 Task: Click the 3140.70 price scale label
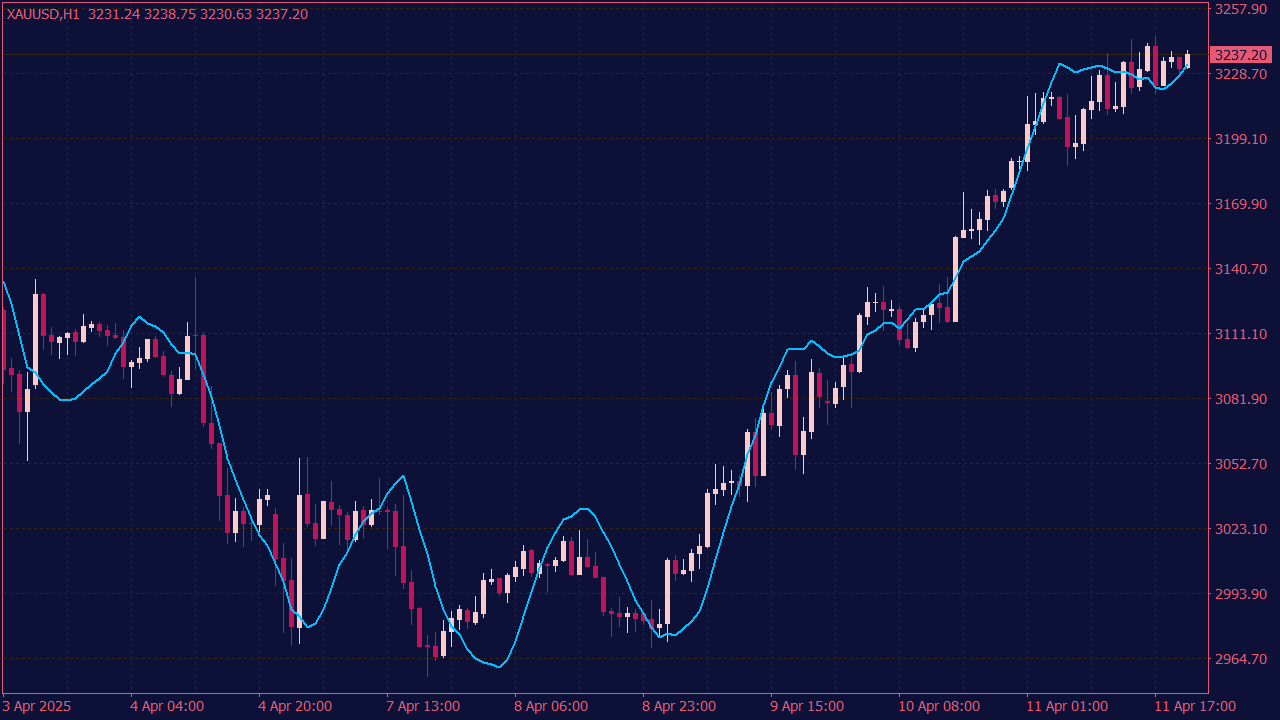1241,269
